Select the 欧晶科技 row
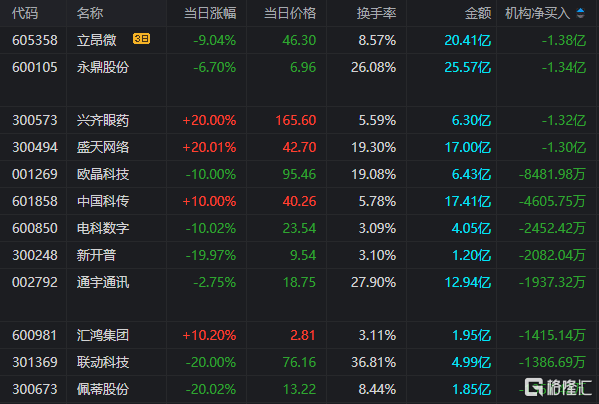Image resolution: width=599 pixels, height=404 pixels. pyautogui.click(x=300, y=175)
